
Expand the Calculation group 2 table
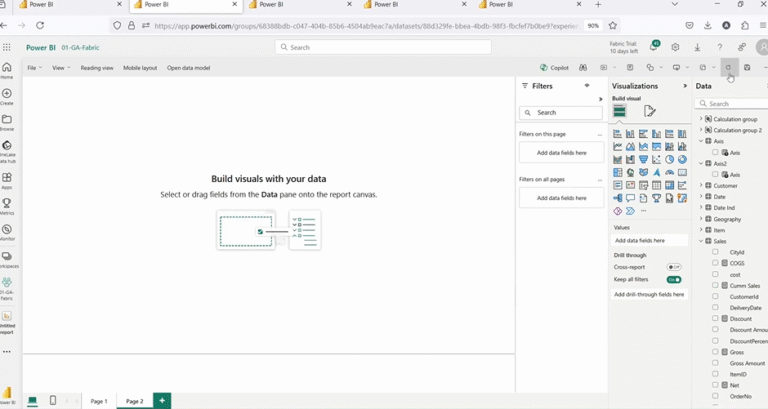(701, 130)
